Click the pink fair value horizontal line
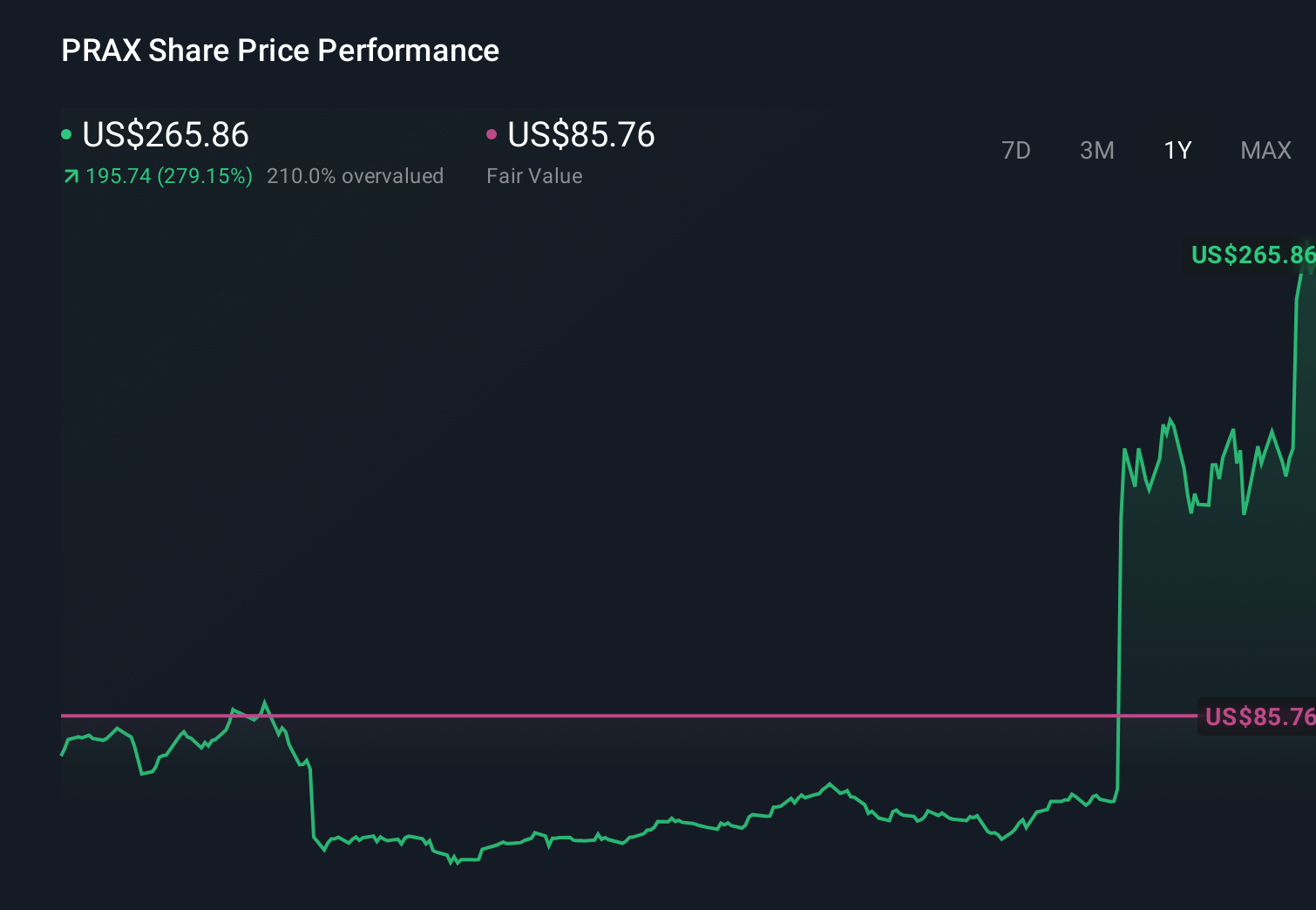This screenshot has width=1316, height=910. (x=610, y=716)
